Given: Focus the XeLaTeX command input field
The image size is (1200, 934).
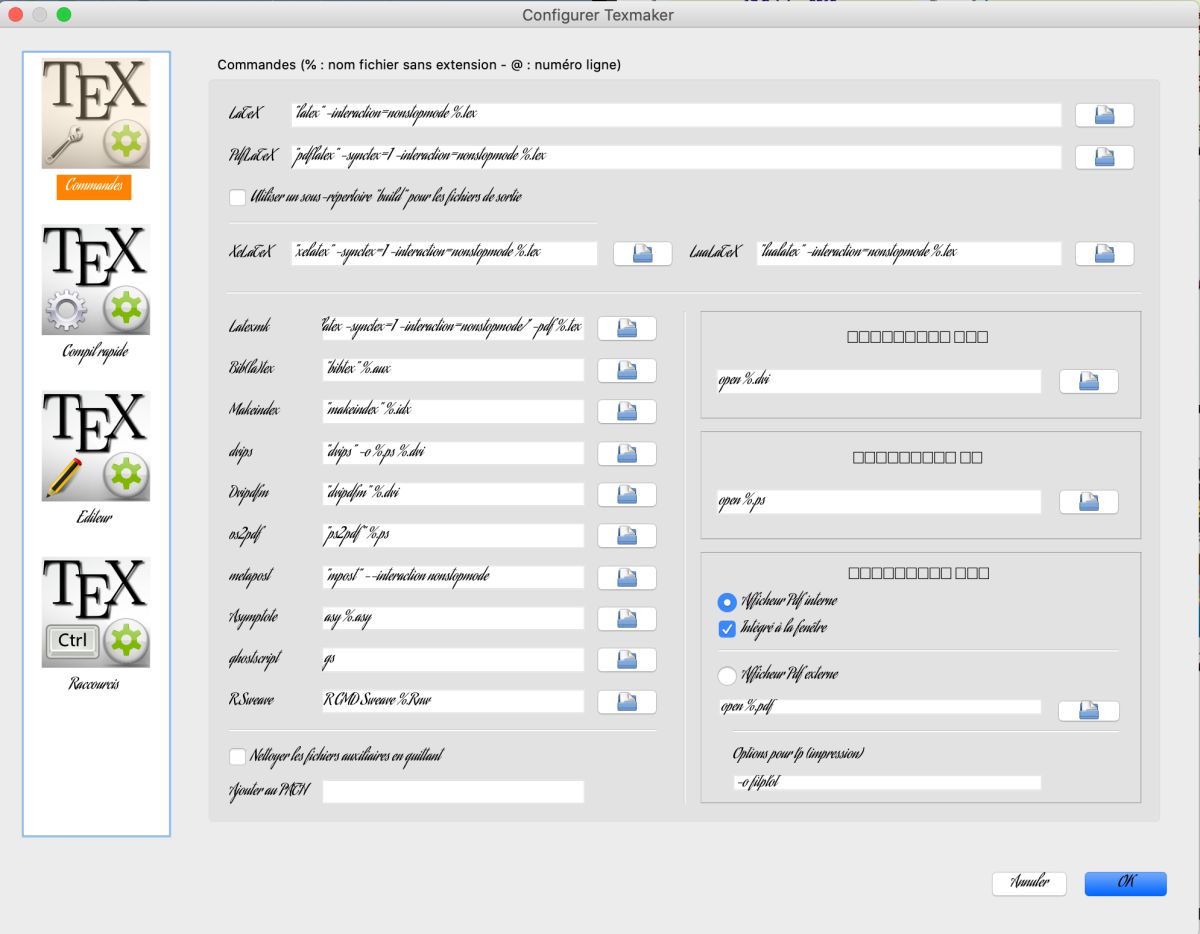Looking at the screenshot, I should point(444,253).
